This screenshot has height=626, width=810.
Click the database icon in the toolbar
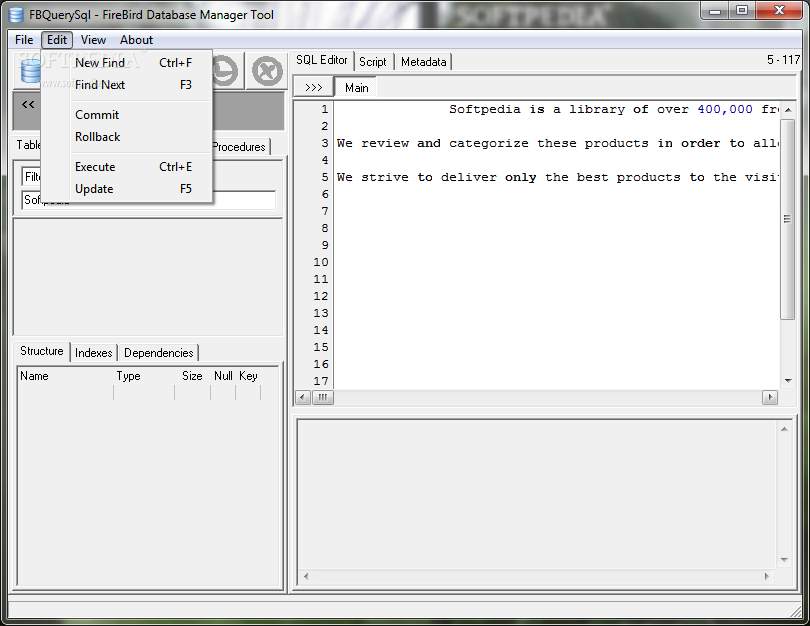(x=30, y=71)
